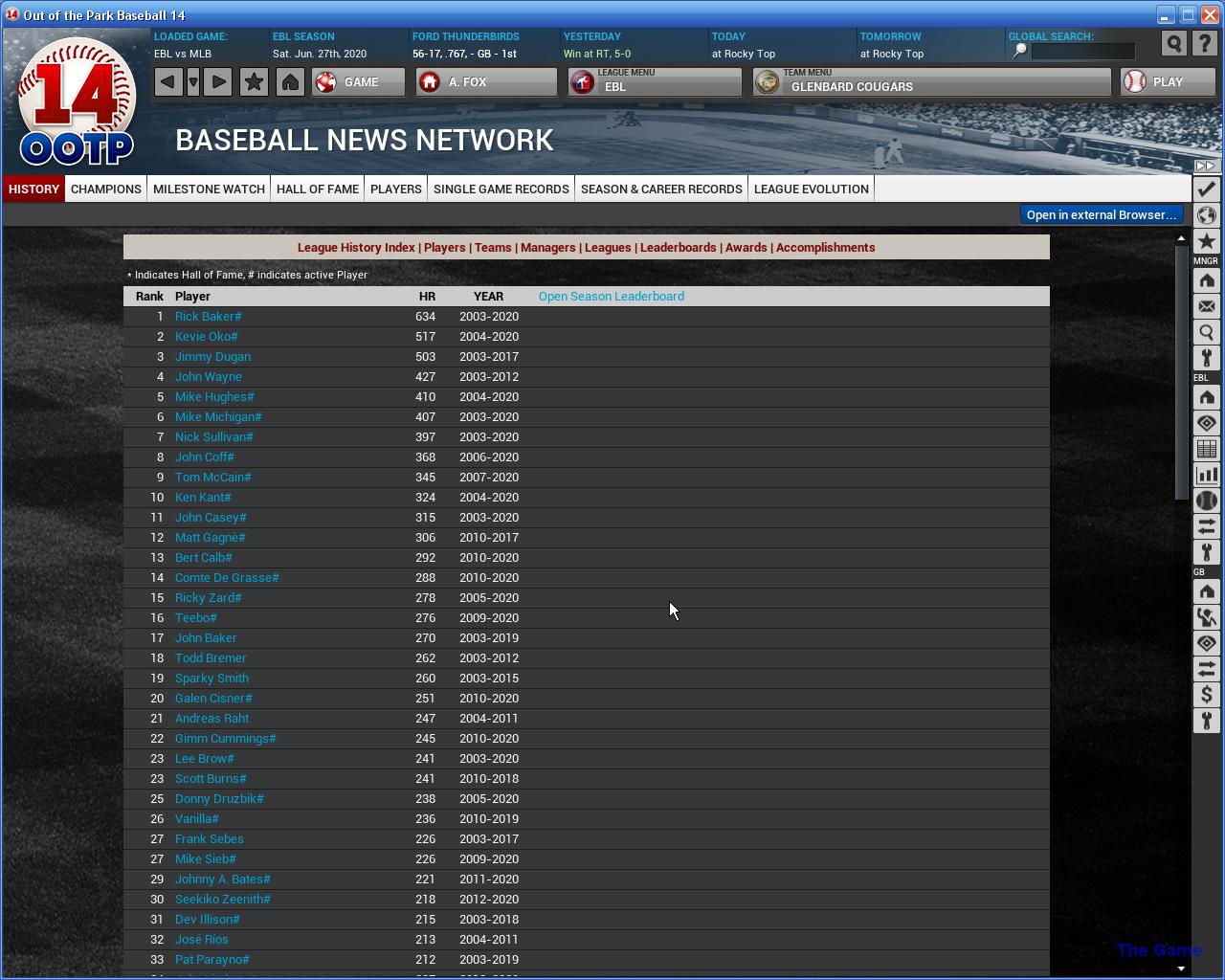Click Open in external Browser button
Image resolution: width=1225 pixels, height=980 pixels.
pos(1102,214)
